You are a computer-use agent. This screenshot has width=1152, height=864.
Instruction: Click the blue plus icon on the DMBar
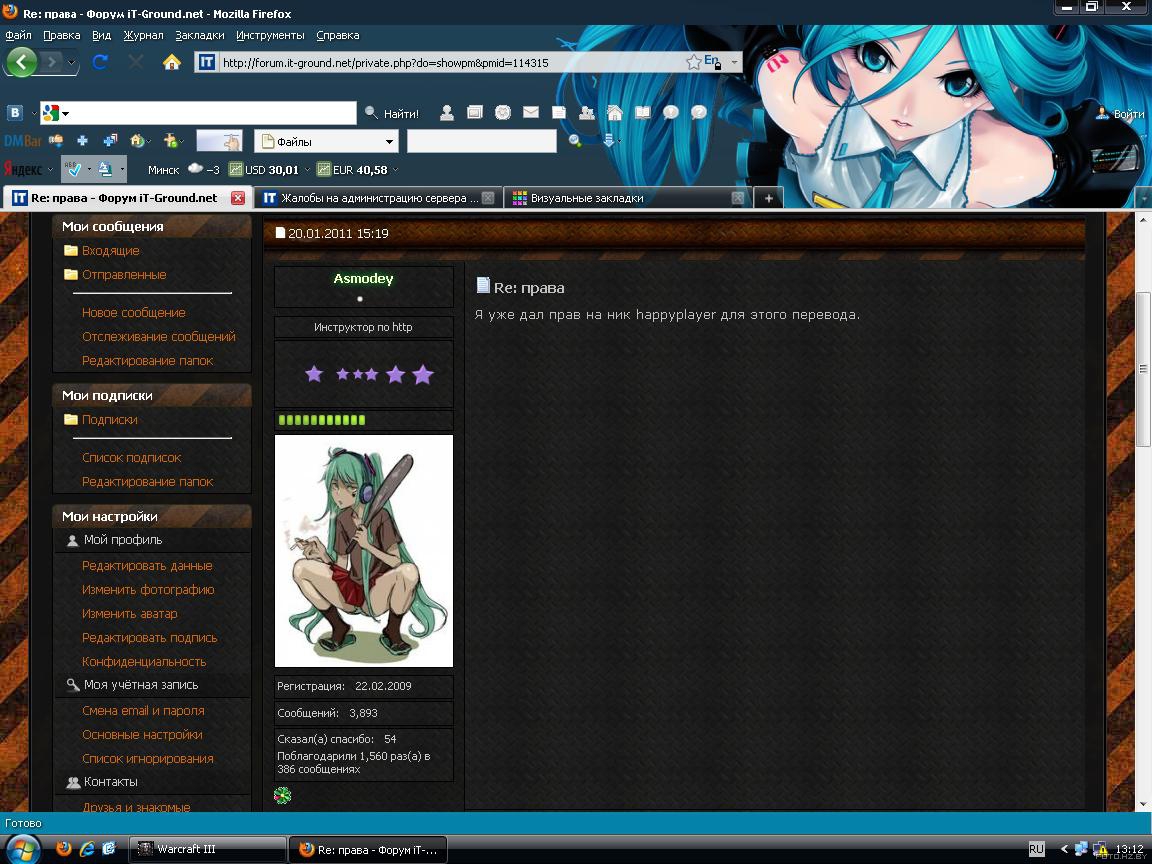82,140
